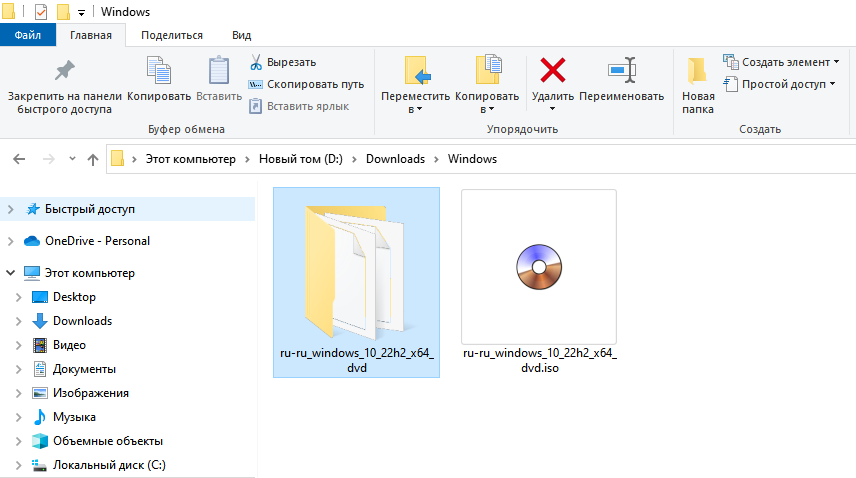
Task: Click the title bar new folder icon
Action: coord(63,11)
